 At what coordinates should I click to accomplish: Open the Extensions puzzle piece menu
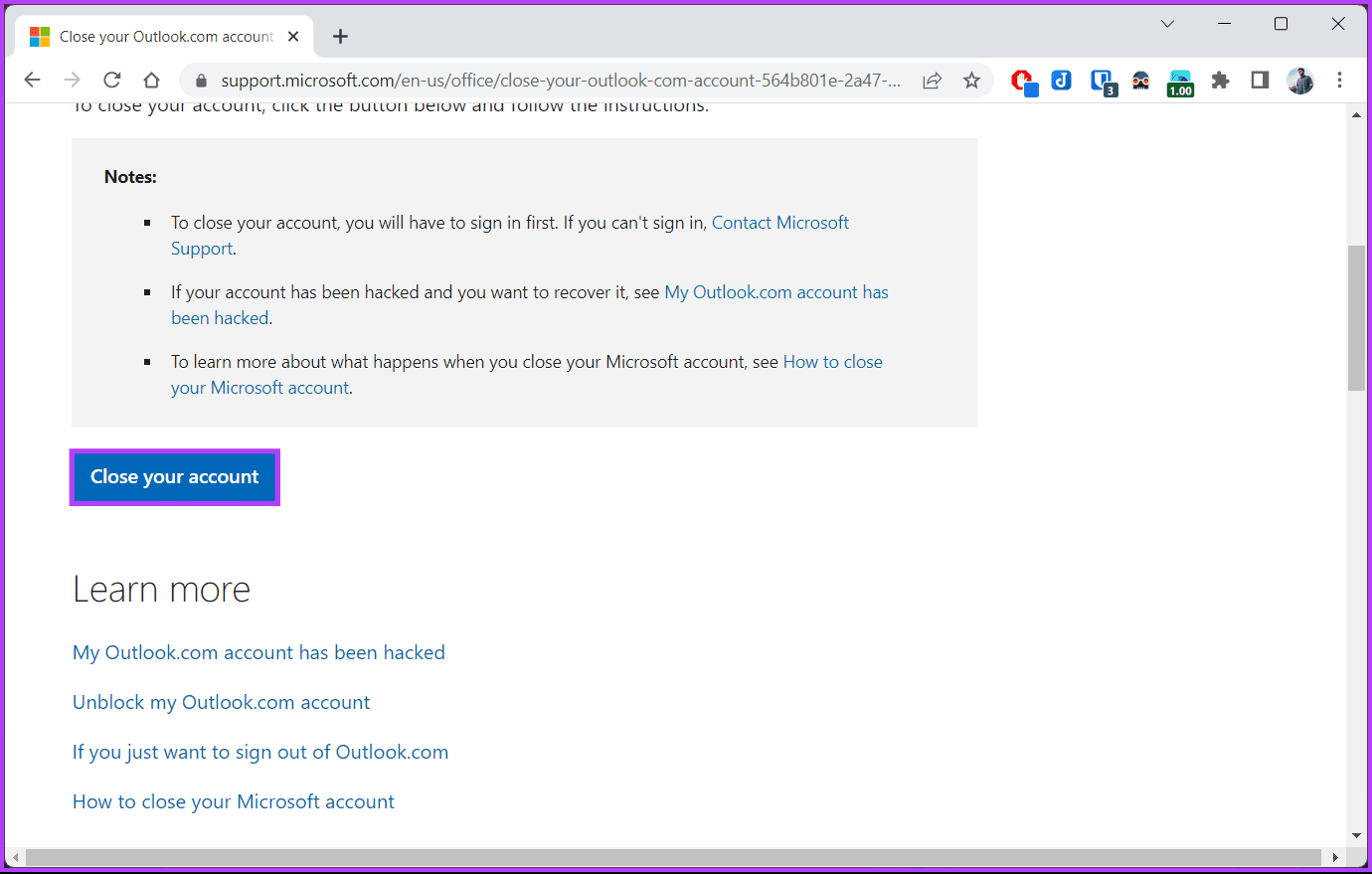[x=1220, y=81]
